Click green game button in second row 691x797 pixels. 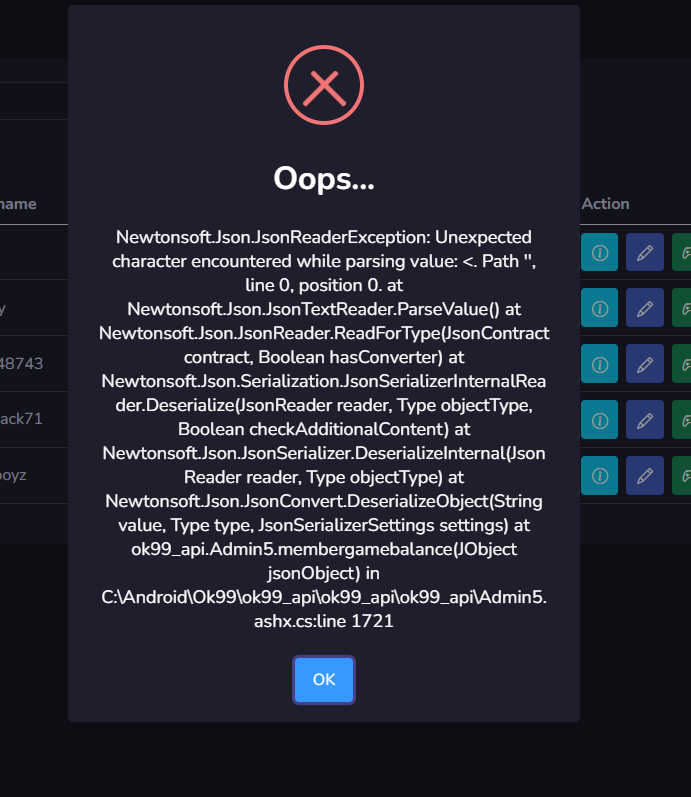click(682, 309)
